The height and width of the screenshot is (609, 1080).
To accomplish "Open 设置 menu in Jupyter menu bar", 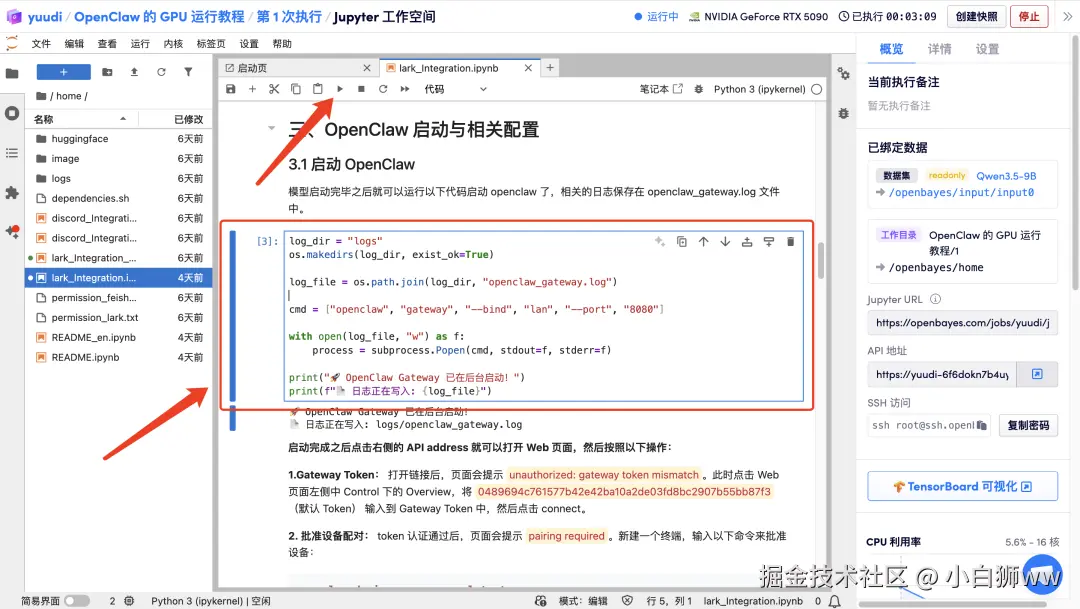I will pos(249,43).
